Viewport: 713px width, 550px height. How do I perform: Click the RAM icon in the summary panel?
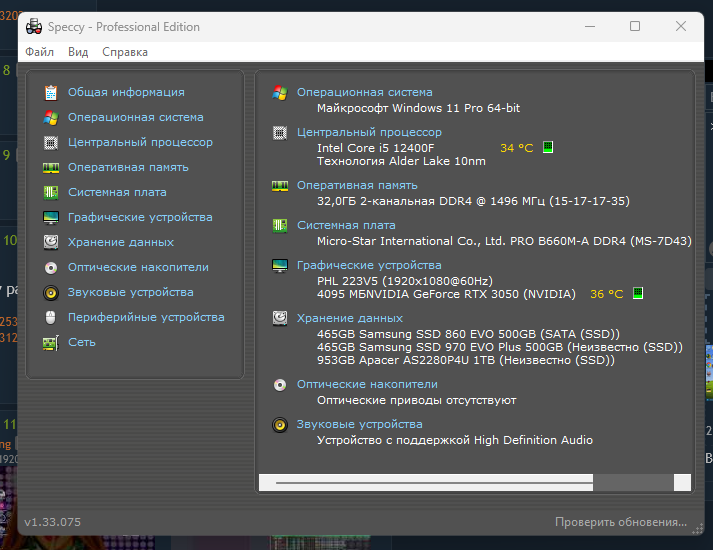click(x=280, y=185)
